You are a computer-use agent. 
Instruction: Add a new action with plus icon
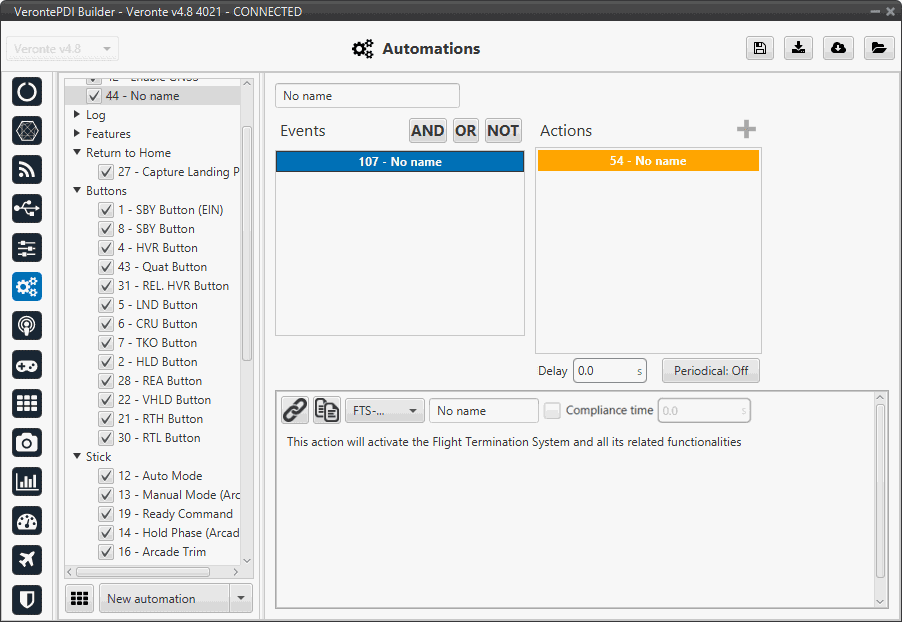[x=746, y=130]
